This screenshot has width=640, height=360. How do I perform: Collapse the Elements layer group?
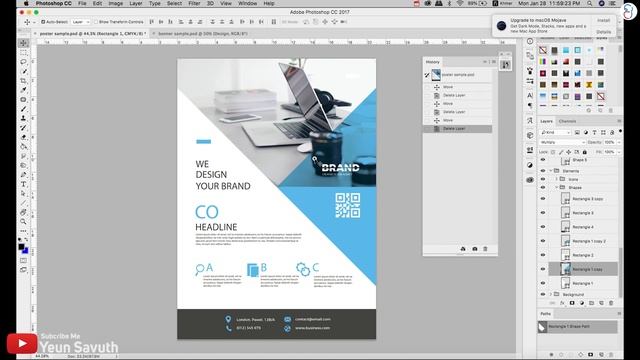(x=551, y=171)
